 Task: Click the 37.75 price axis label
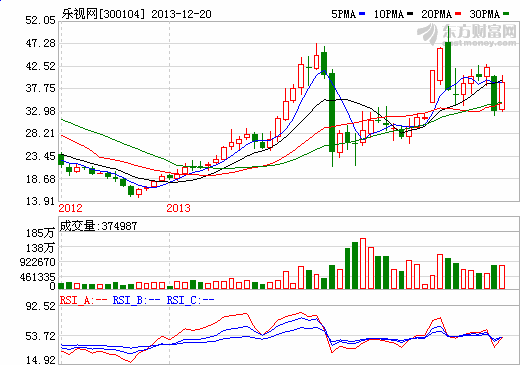tap(41, 88)
